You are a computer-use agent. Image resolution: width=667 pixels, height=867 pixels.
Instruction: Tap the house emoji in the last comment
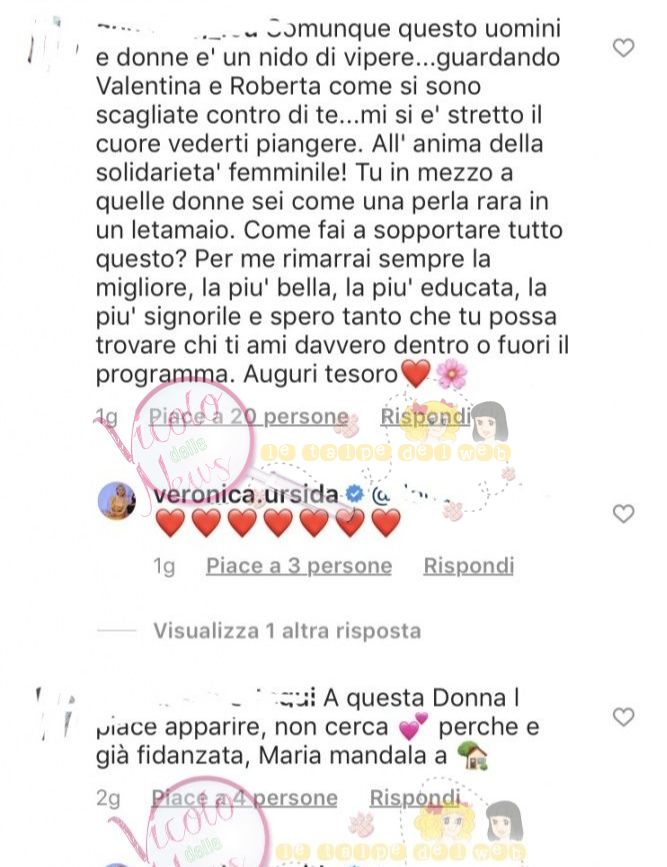point(472,756)
